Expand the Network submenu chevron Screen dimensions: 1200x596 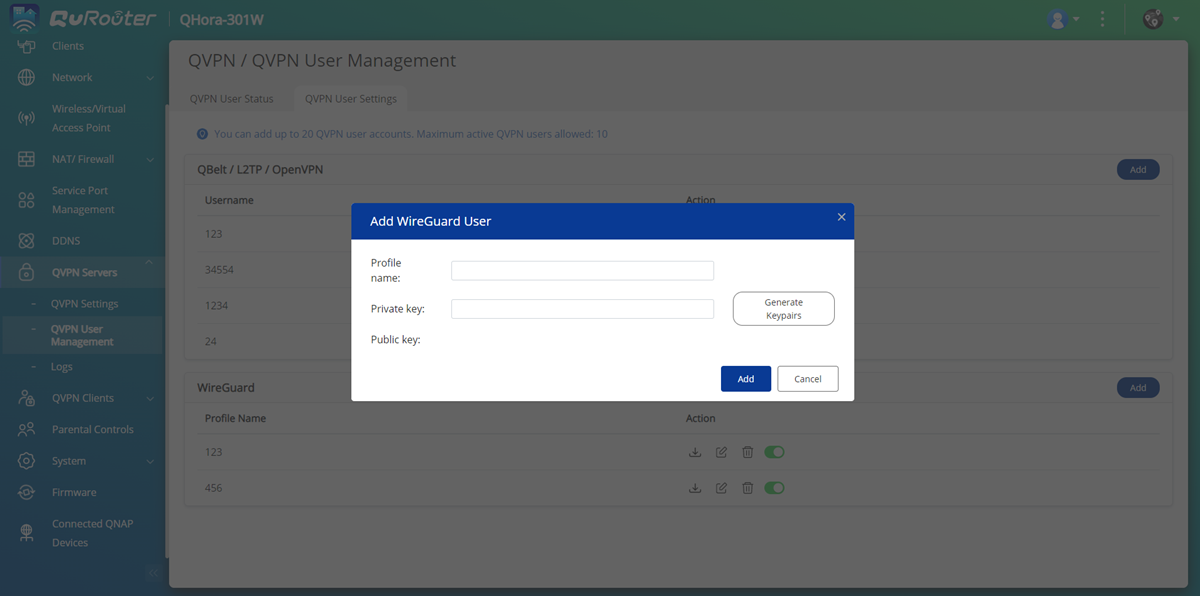point(150,78)
